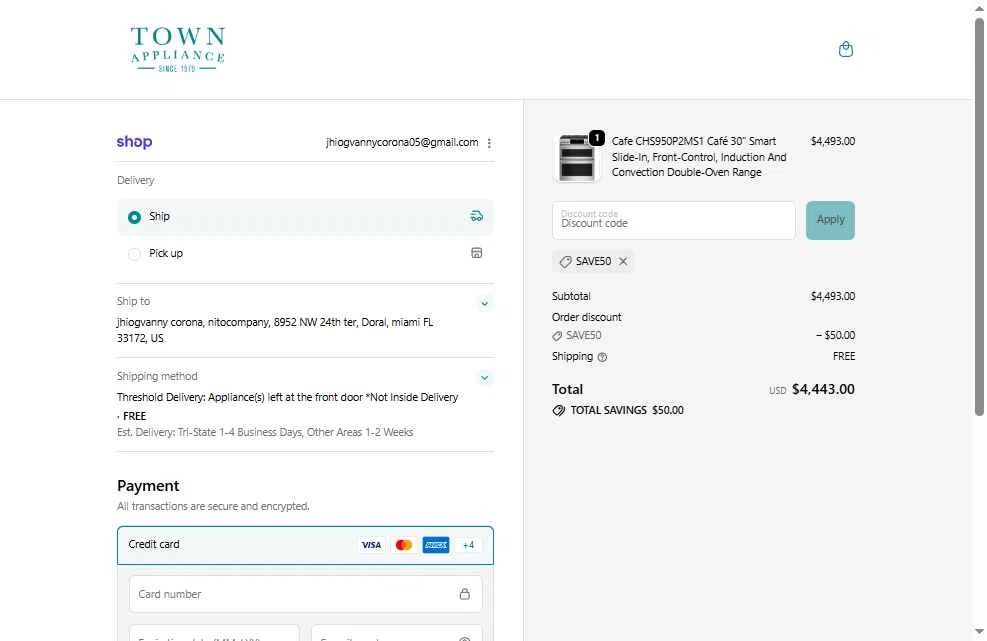Image resolution: width=987 pixels, height=641 pixels.
Task: Click the Apply discount button
Action: (x=830, y=220)
